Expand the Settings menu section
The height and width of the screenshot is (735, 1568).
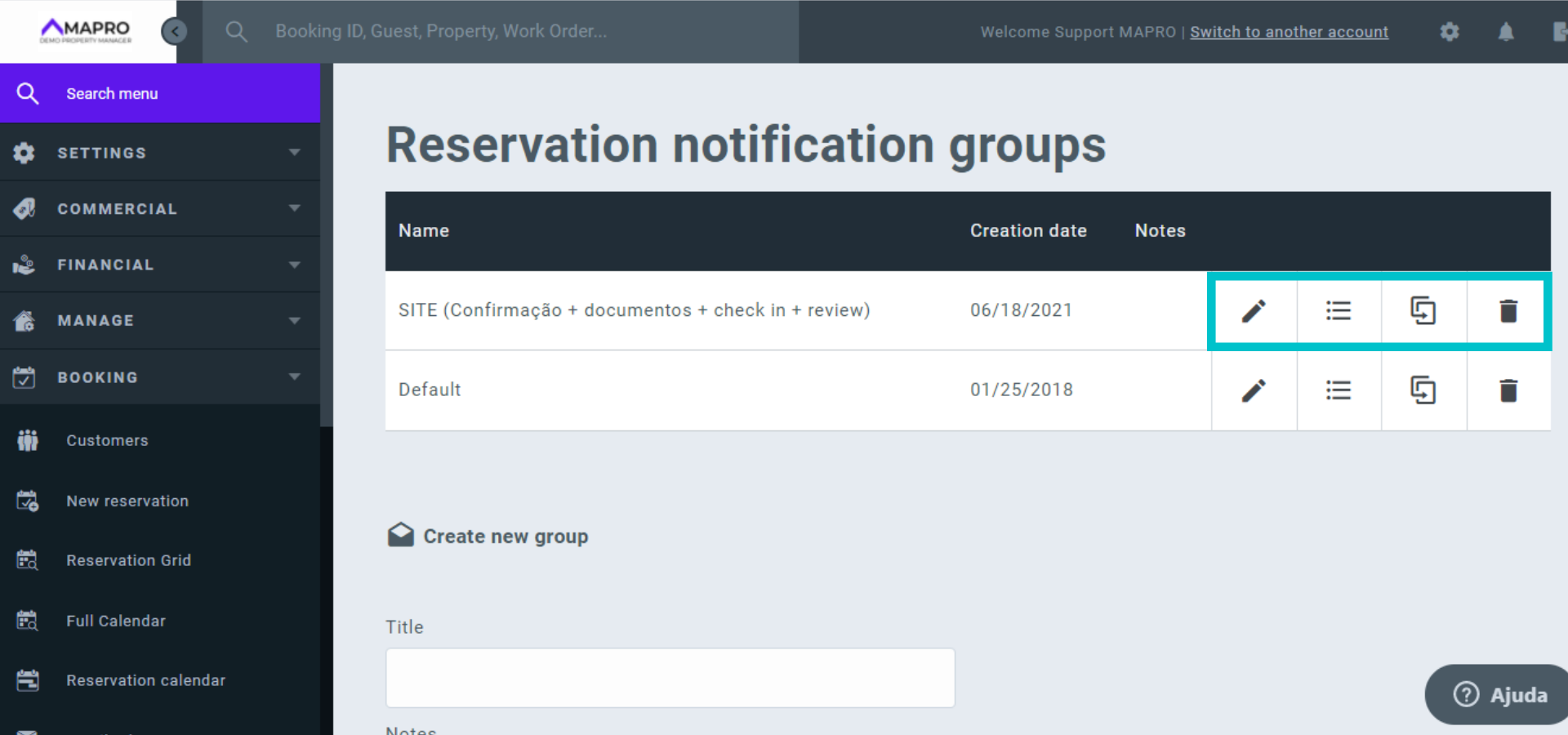159,153
